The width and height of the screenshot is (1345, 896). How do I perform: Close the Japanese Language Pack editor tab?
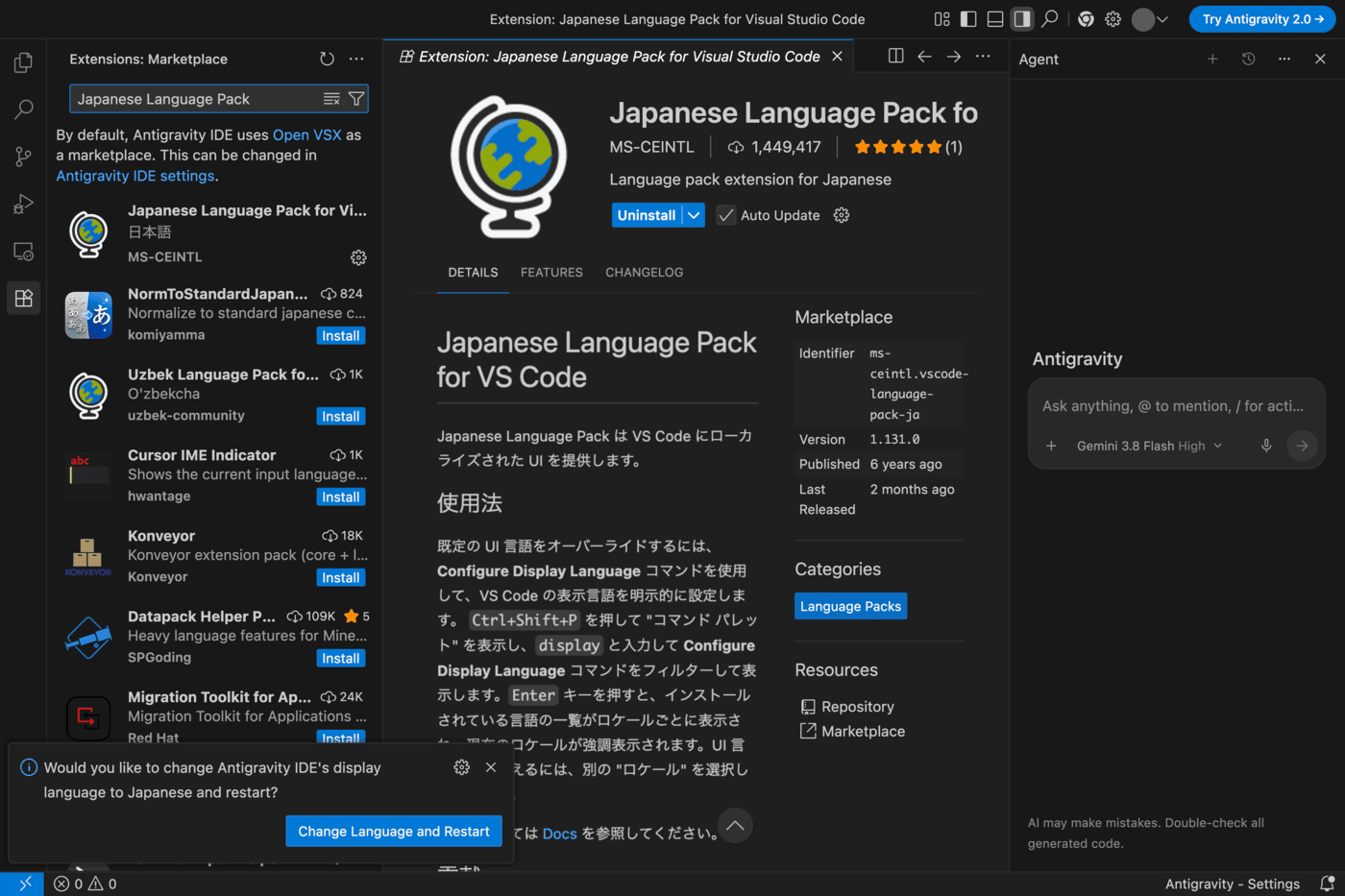[837, 57]
